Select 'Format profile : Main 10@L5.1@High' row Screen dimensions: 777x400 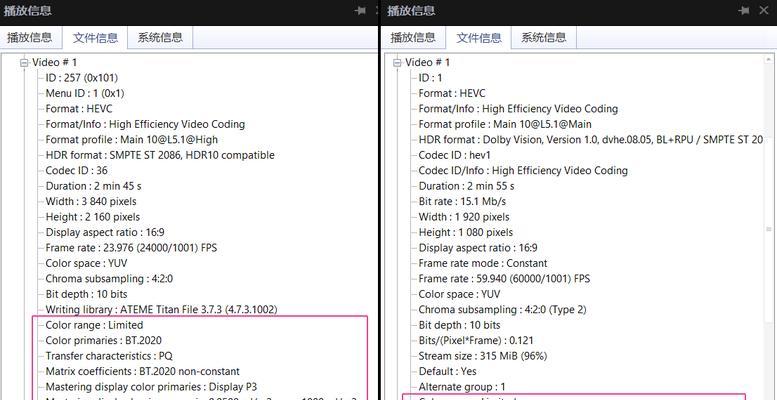pos(131,140)
